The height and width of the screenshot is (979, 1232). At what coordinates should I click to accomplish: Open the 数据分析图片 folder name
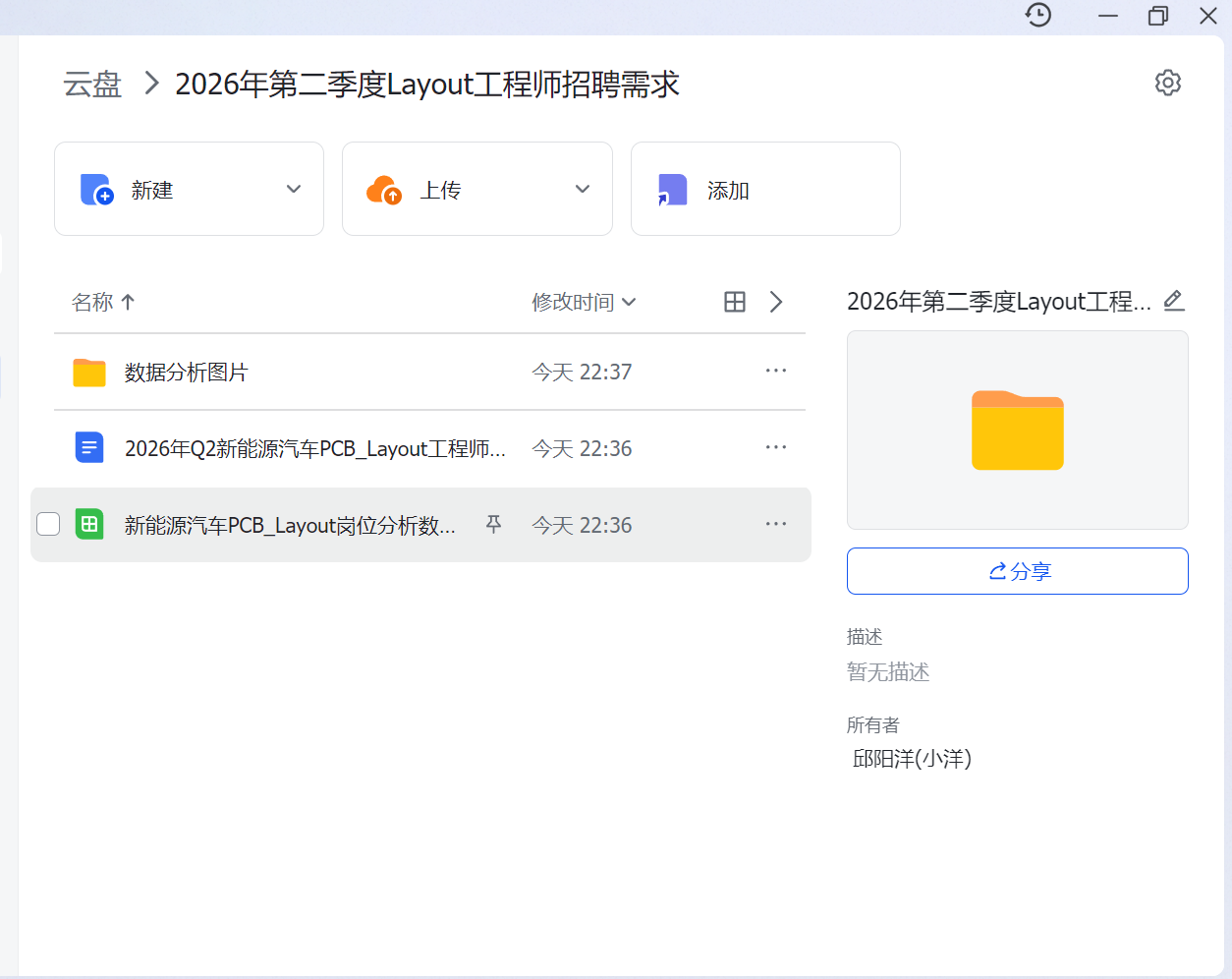pos(187,373)
